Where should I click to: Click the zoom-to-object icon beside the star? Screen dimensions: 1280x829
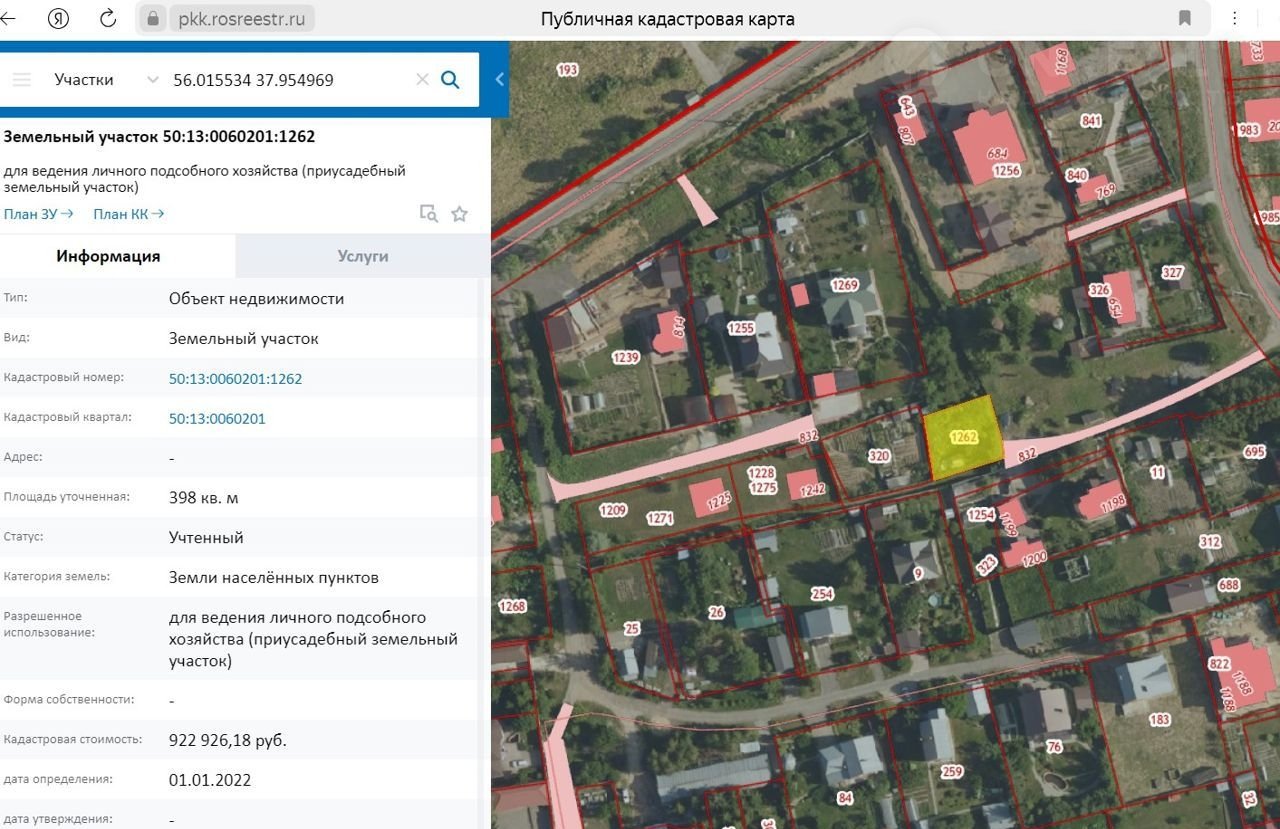coord(428,213)
